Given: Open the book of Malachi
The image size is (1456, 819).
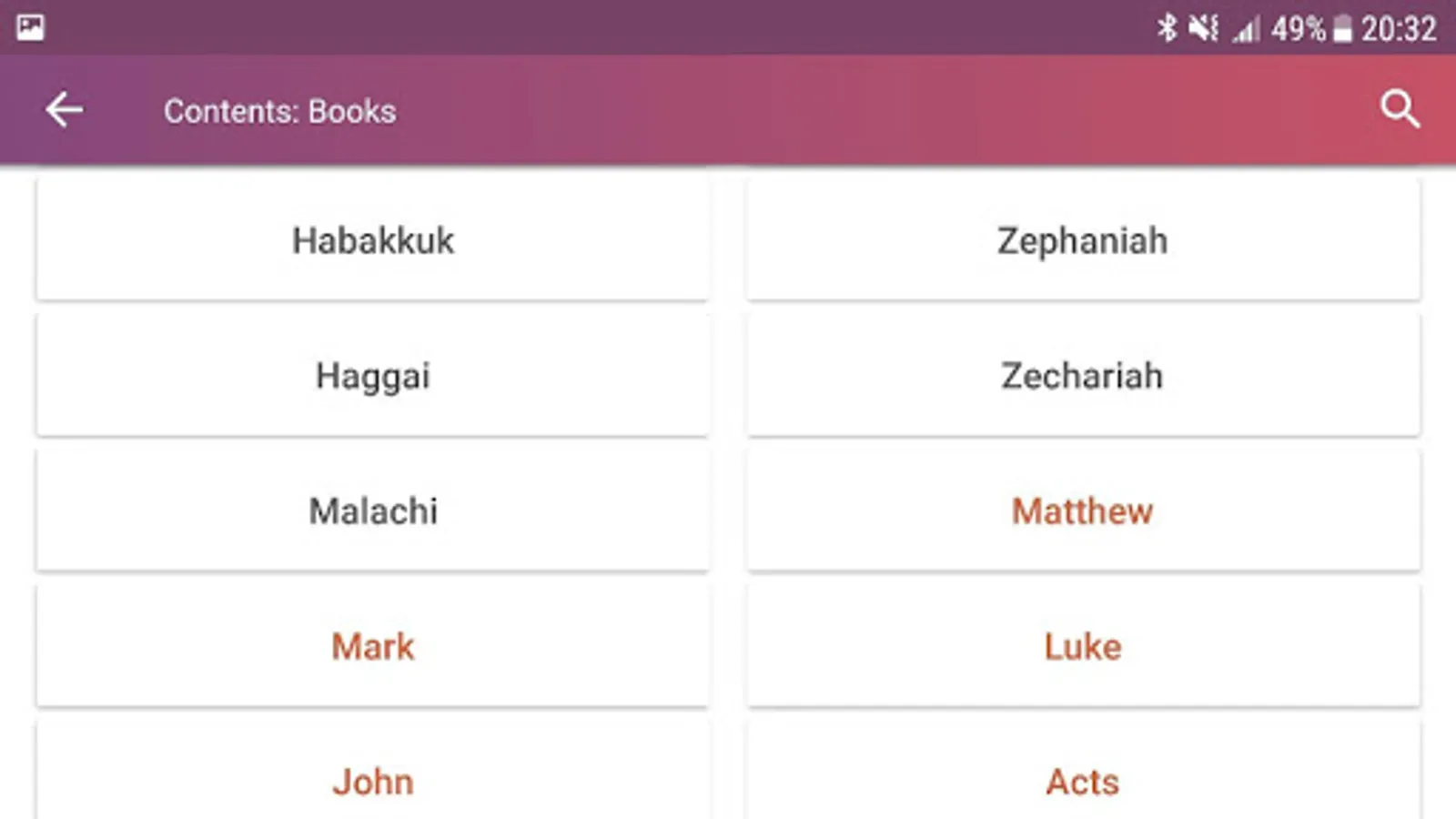Looking at the screenshot, I should point(372,511).
